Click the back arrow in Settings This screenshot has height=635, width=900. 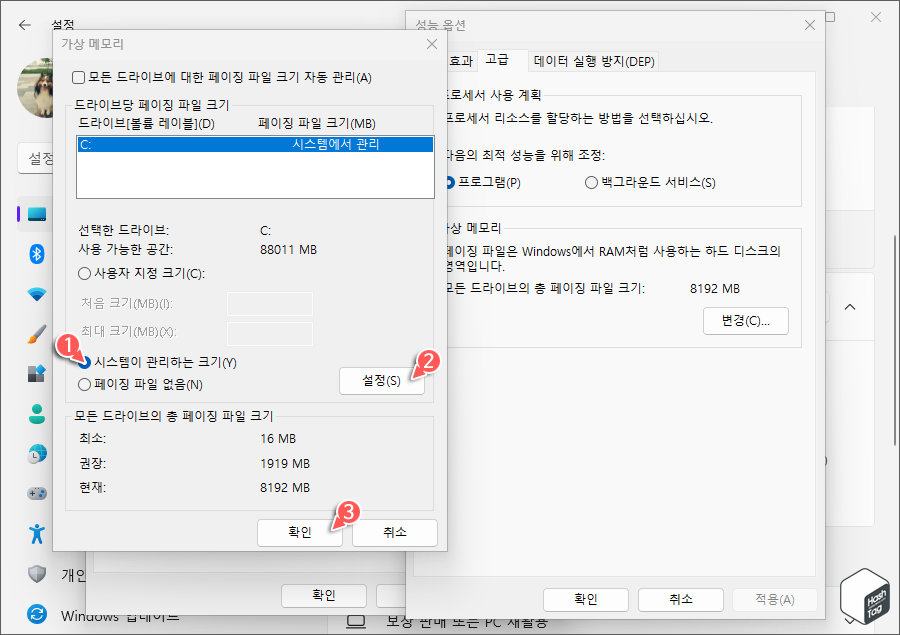[24, 25]
